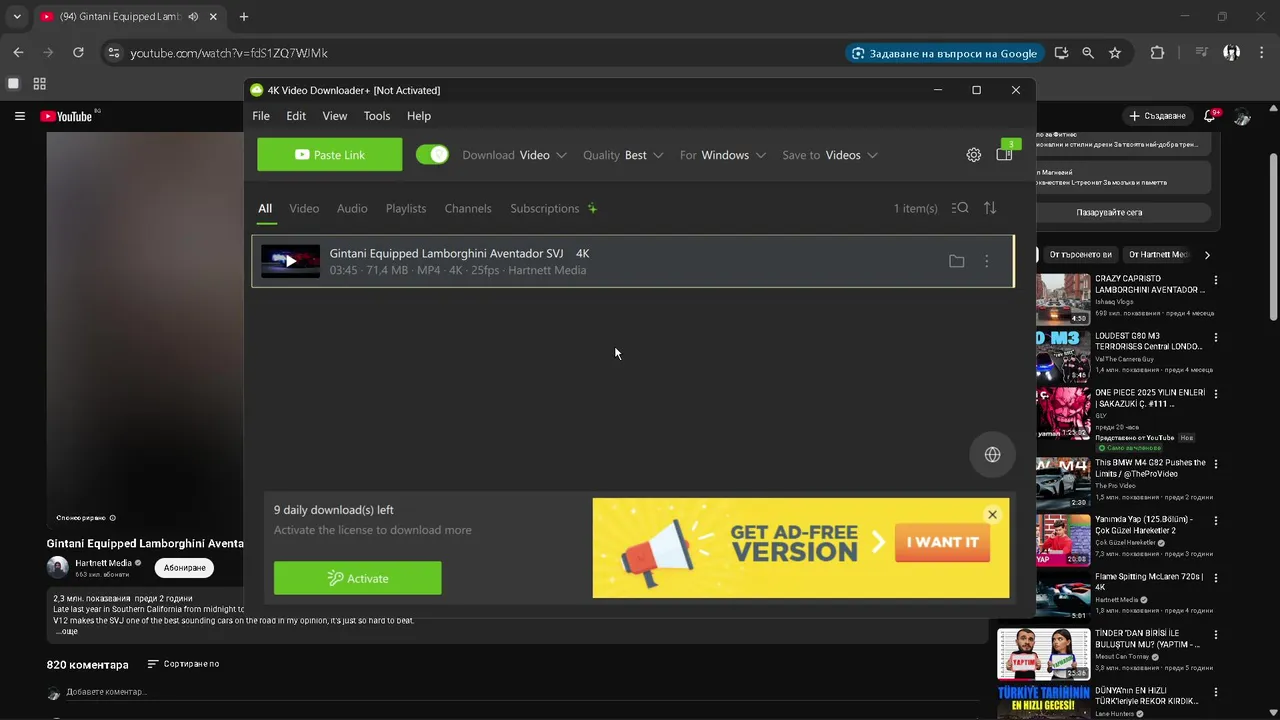Open the File menu in 4K Video Downloader
This screenshot has height=720, width=1280.
[x=261, y=116]
